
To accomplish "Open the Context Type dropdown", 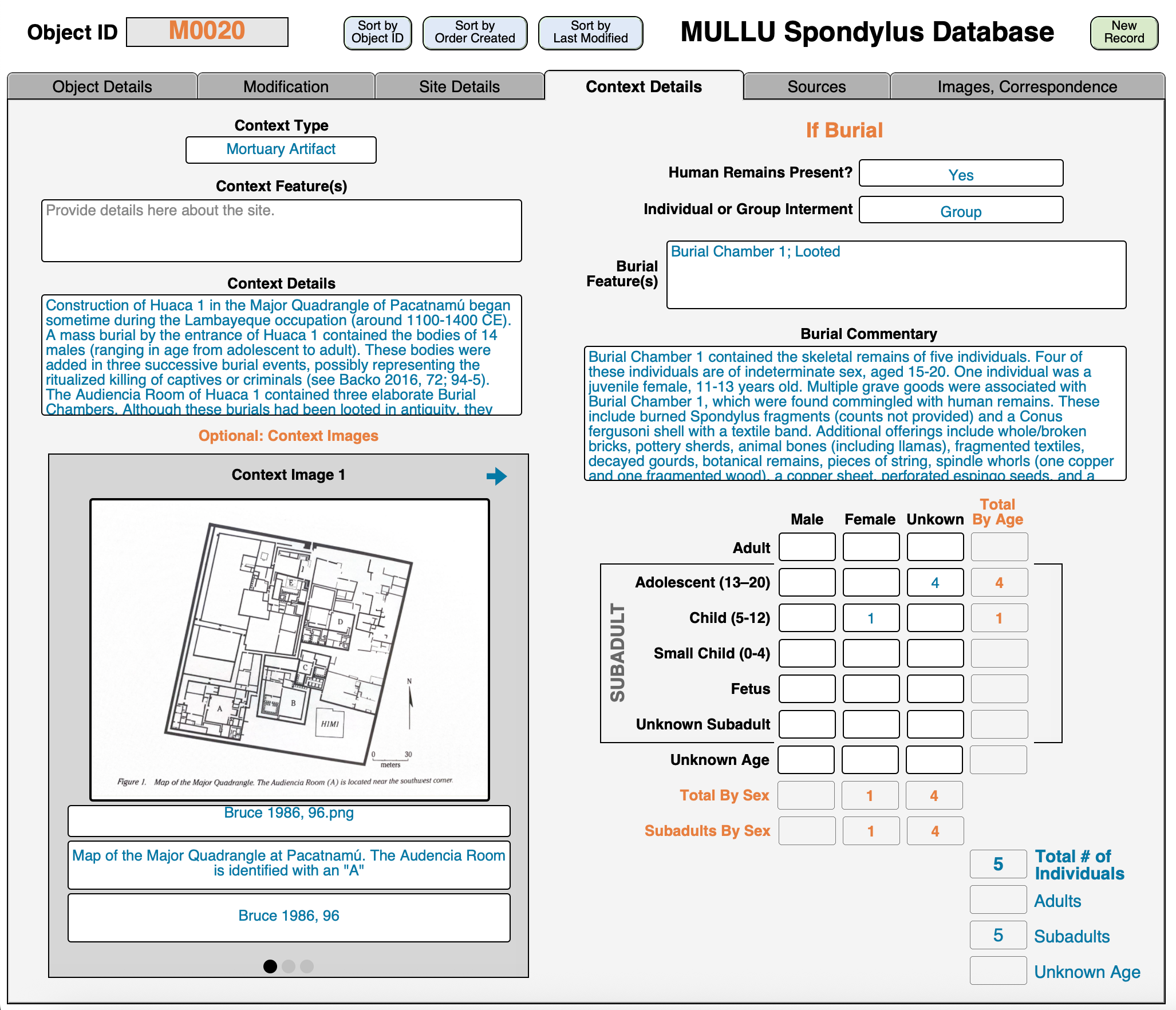I will click(281, 149).
